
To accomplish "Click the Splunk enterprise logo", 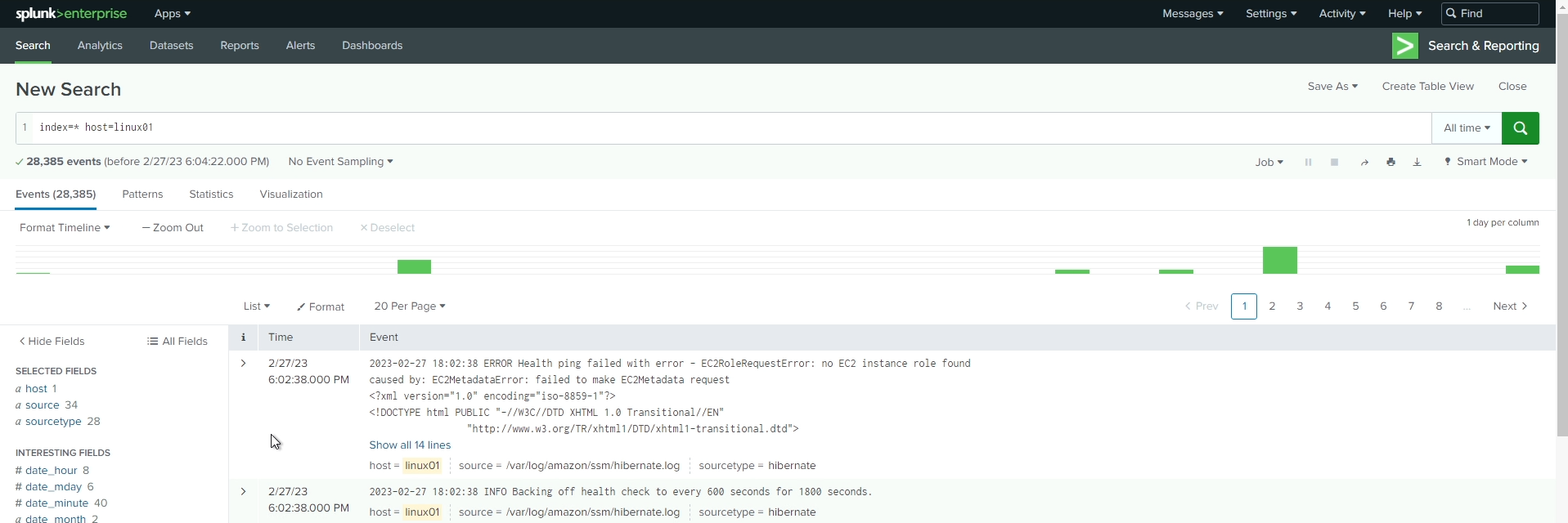I will tap(71, 14).
